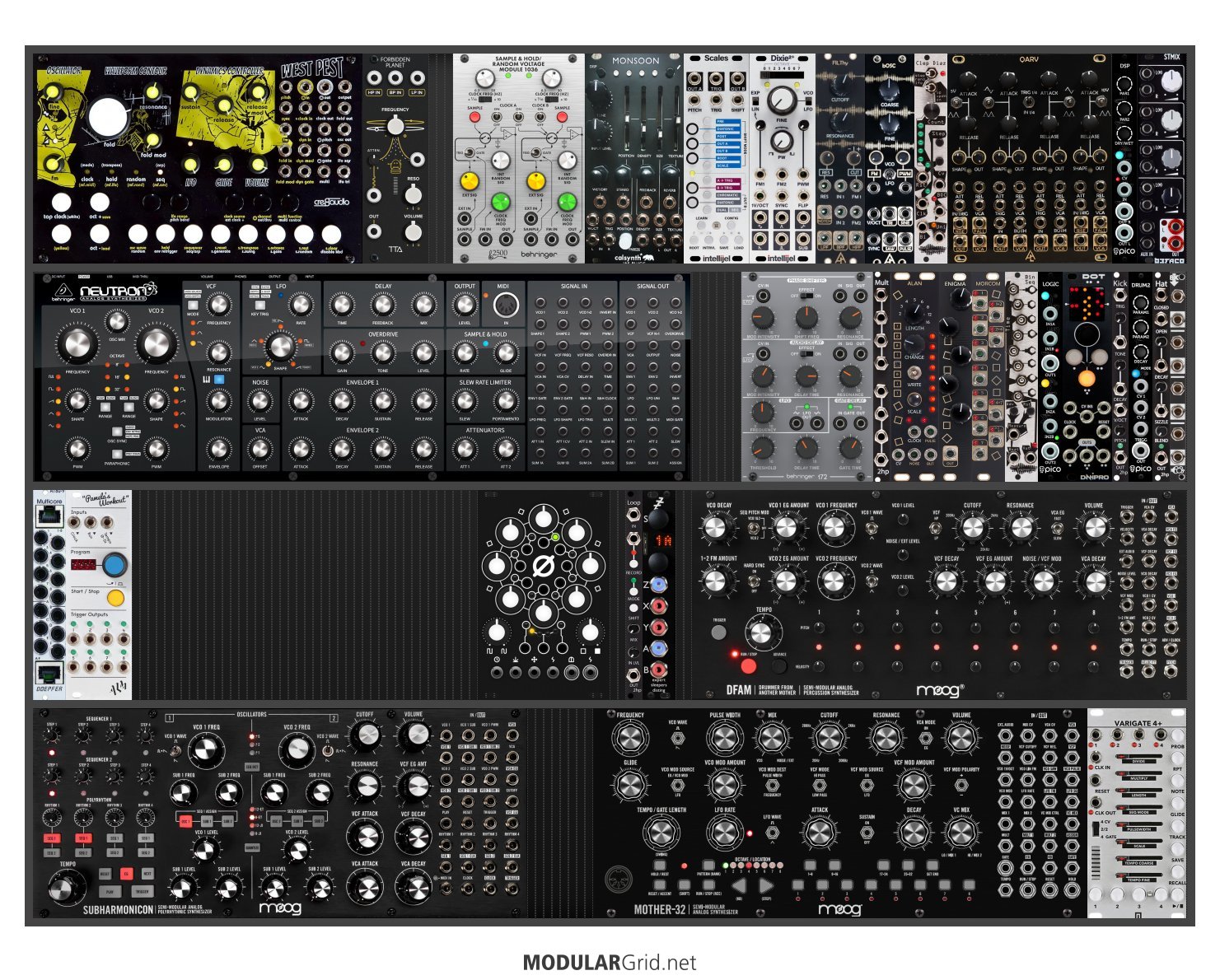1220x980 pixels.
Task: Click the DNIPRO module's orange button
Action: 1086,380
